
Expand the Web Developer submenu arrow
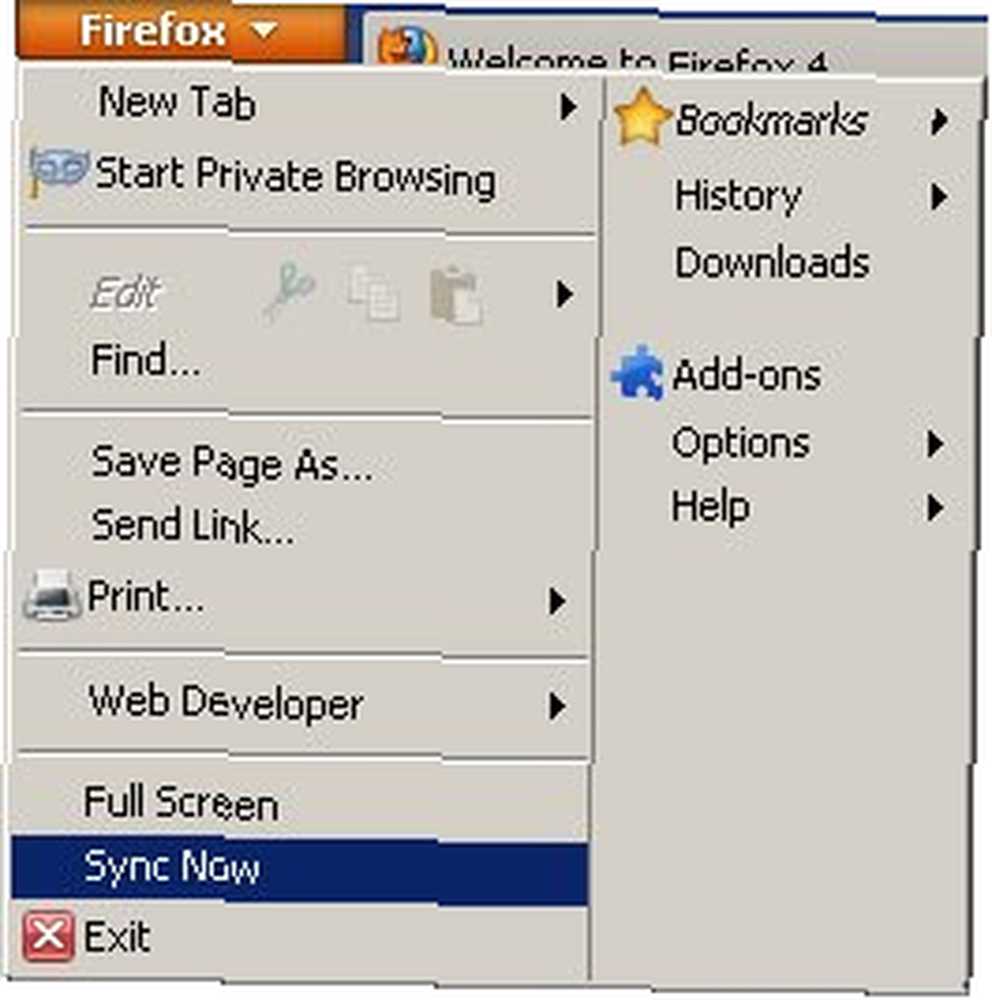pyautogui.click(x=557, y=706)
